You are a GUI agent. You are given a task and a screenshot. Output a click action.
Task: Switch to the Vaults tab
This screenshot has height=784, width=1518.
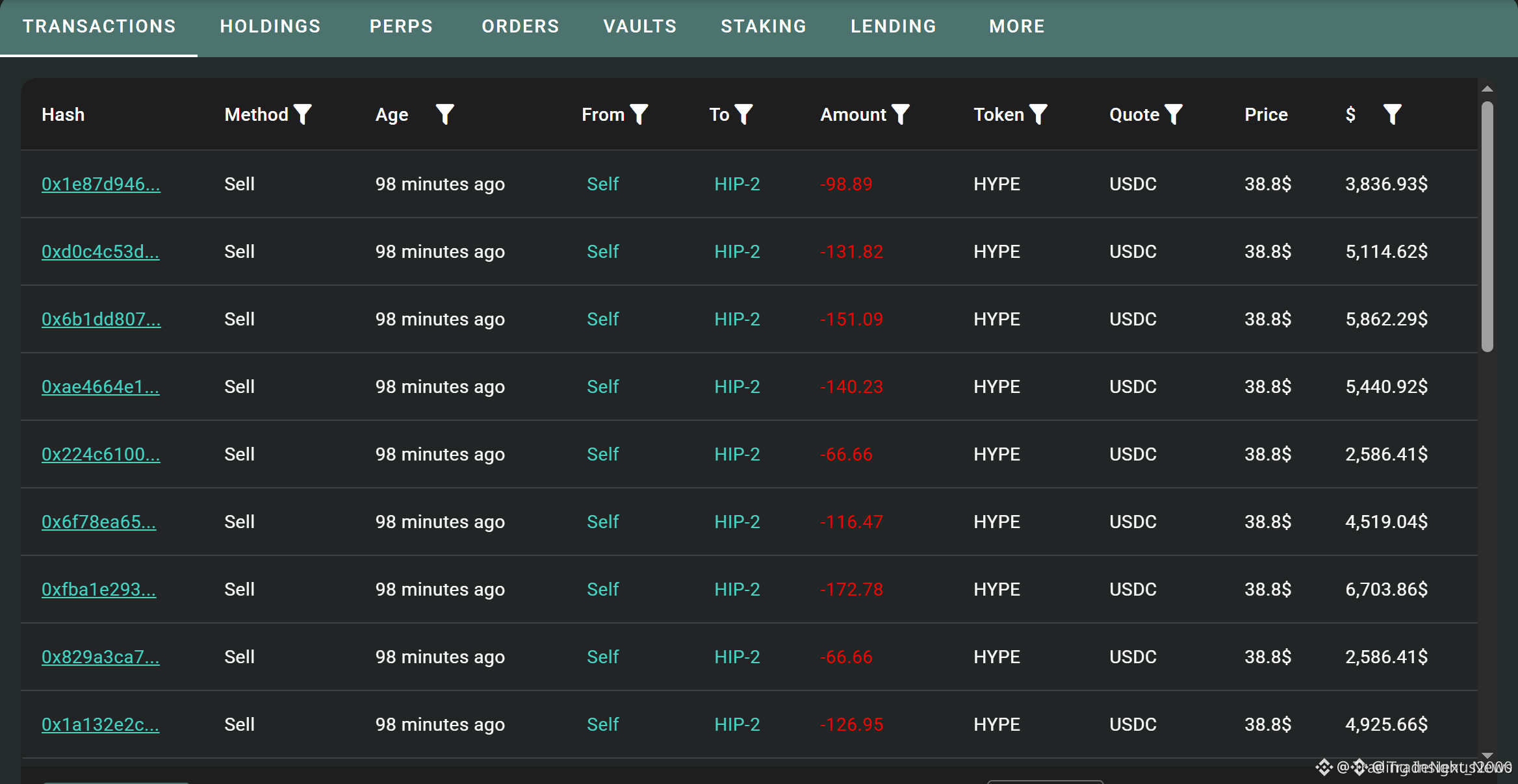click(640, 26)
